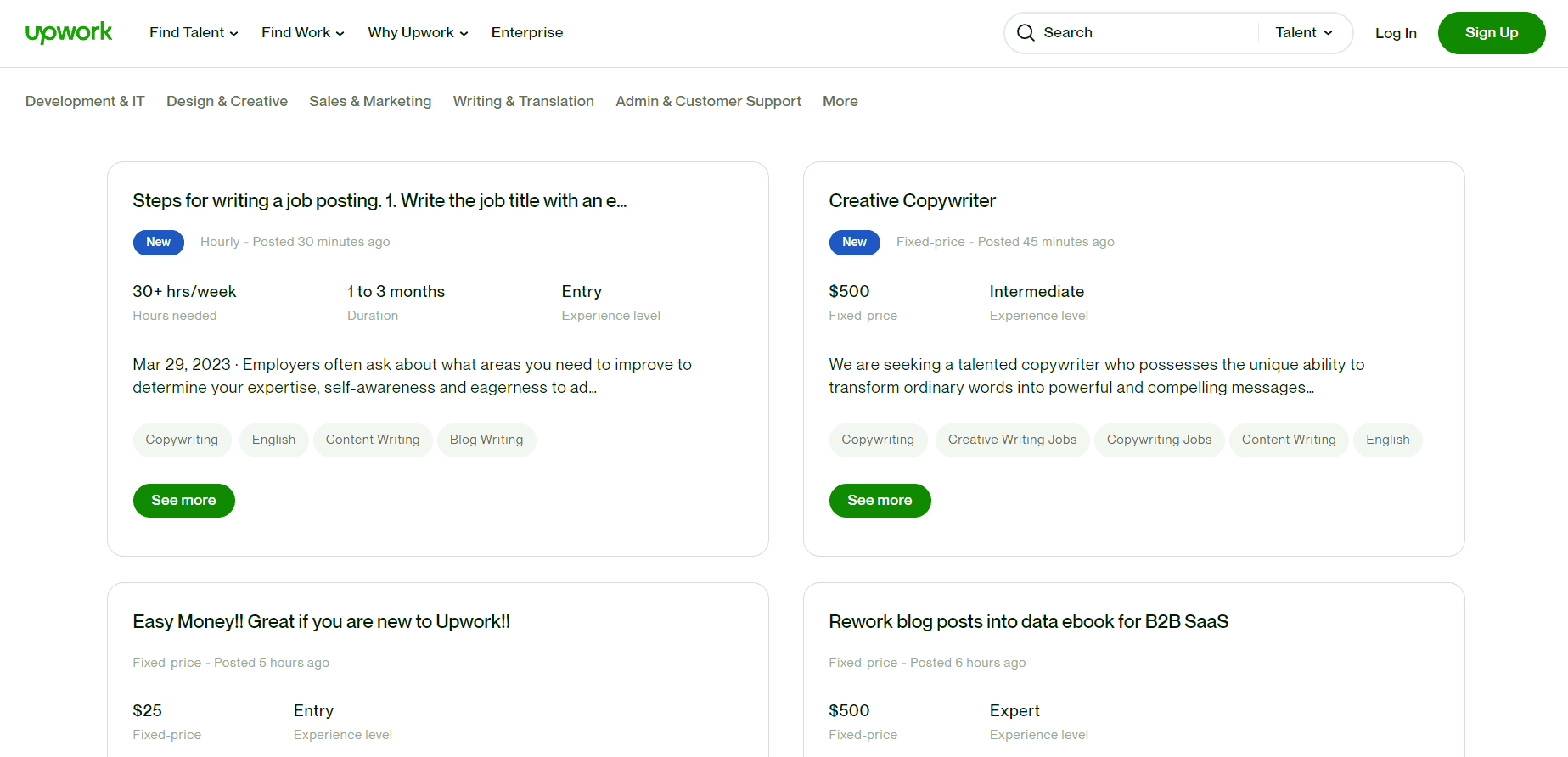Open the Development & IT category
The image size is (1568, 757).
85,101
